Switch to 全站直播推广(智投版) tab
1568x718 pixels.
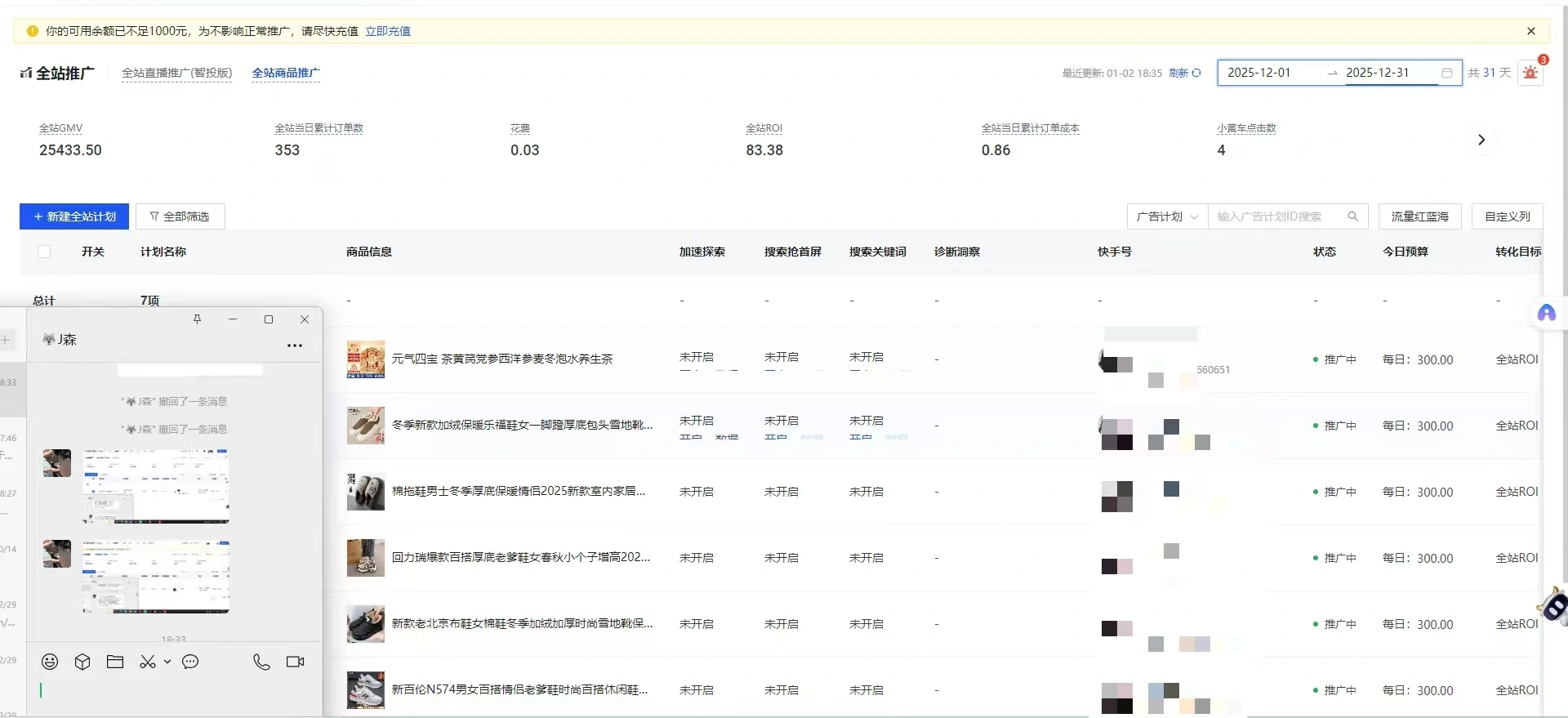tap(176, 73)
